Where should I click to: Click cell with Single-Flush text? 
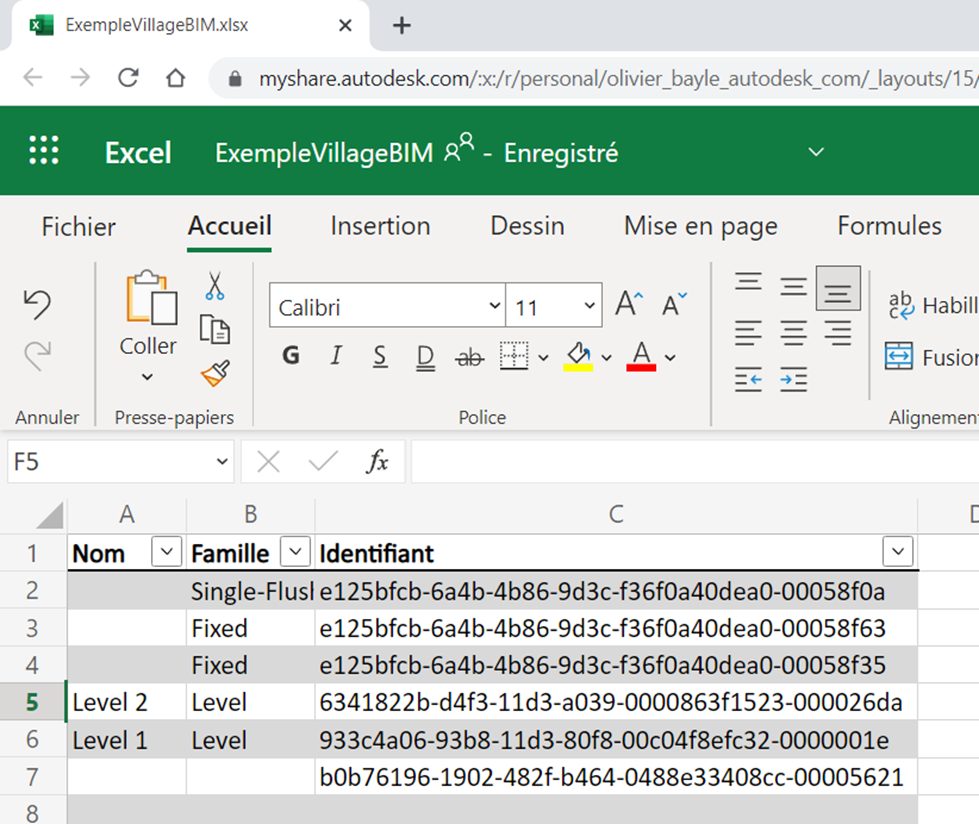[250, 591]
